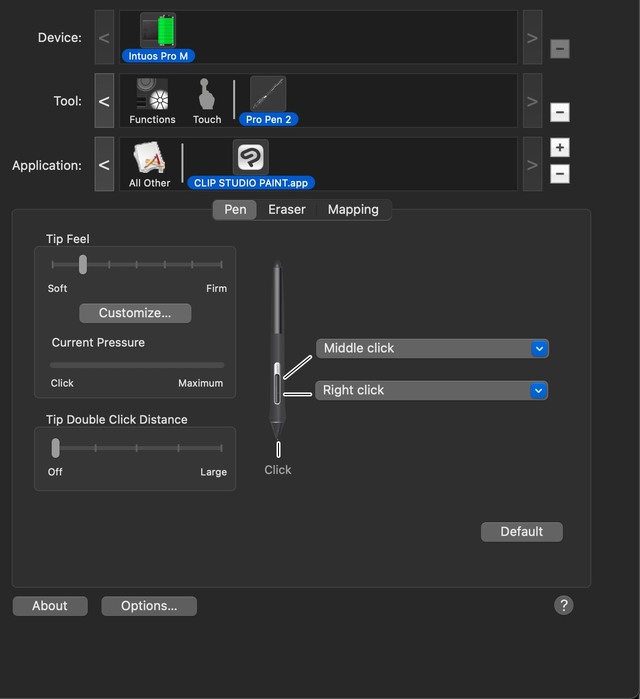The image size is (640, 699).
Task: Switch to the Mapping tab
Action: (353, 210)
